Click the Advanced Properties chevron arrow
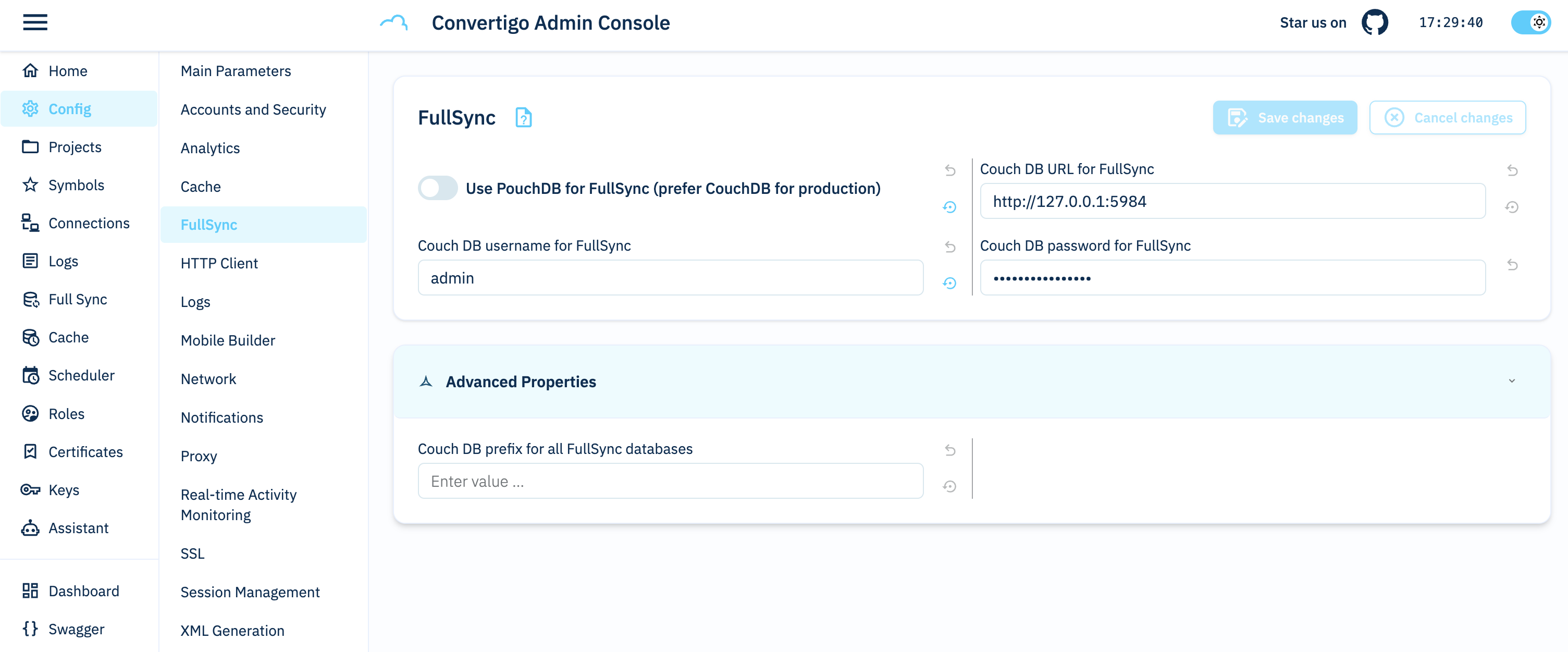Screen dimensions: 1568x652 pos(1511,381)
